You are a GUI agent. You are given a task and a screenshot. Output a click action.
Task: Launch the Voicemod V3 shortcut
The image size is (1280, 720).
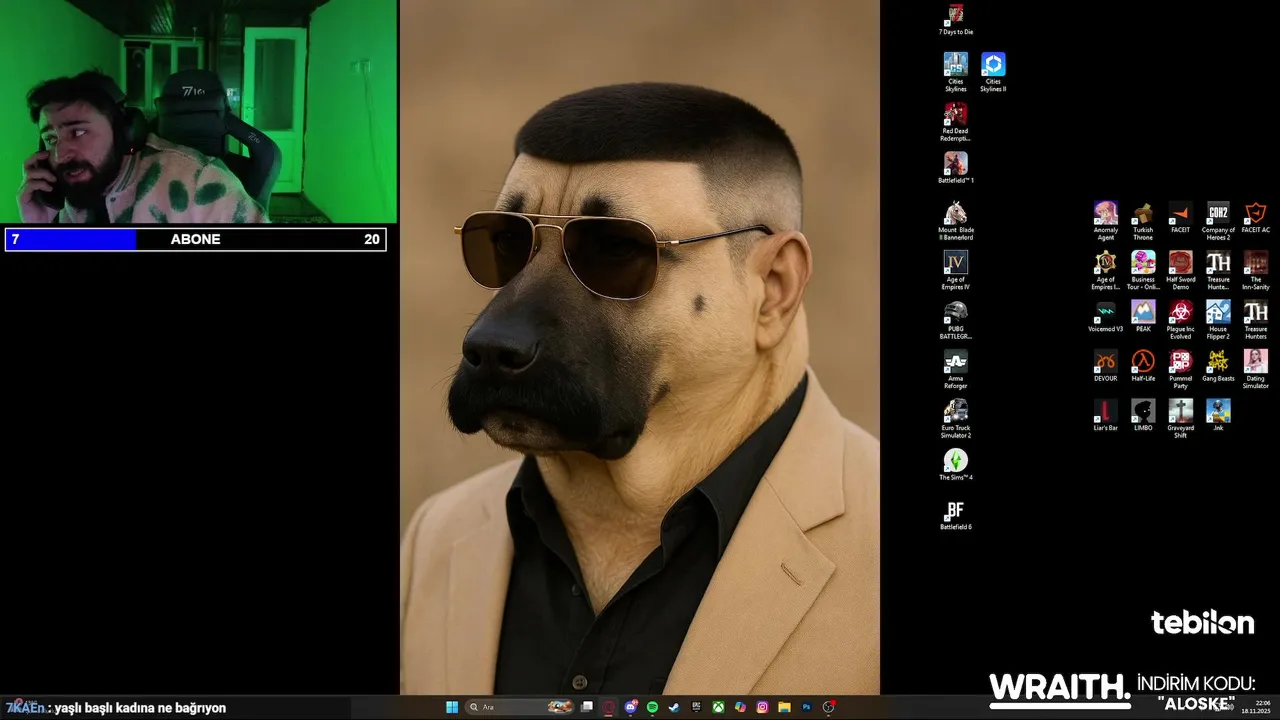(1106, 316)
